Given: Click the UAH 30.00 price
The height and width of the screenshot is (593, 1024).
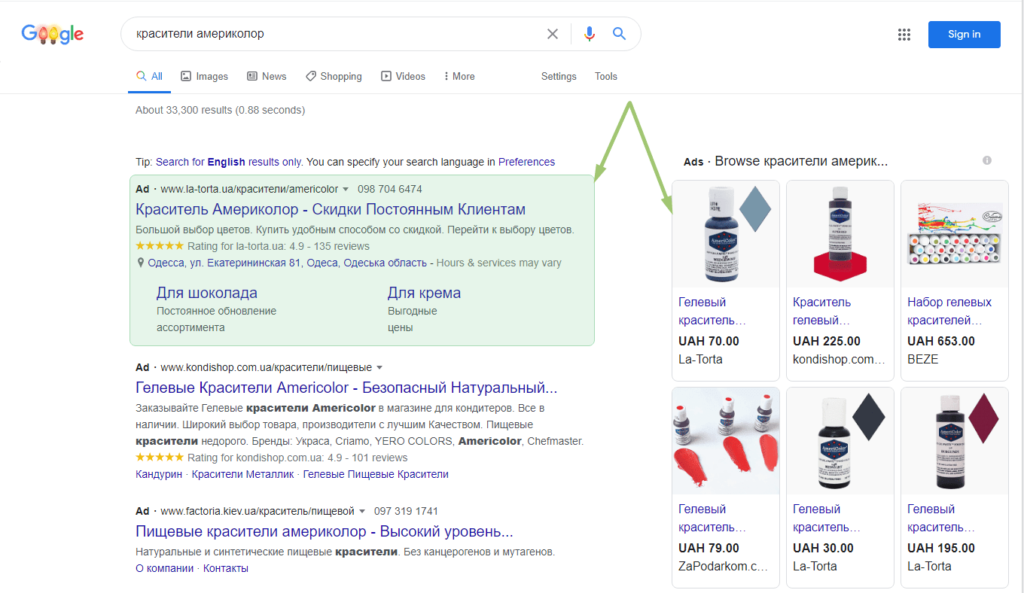Looking at the screenshot, I should click(x=823, y=548).
